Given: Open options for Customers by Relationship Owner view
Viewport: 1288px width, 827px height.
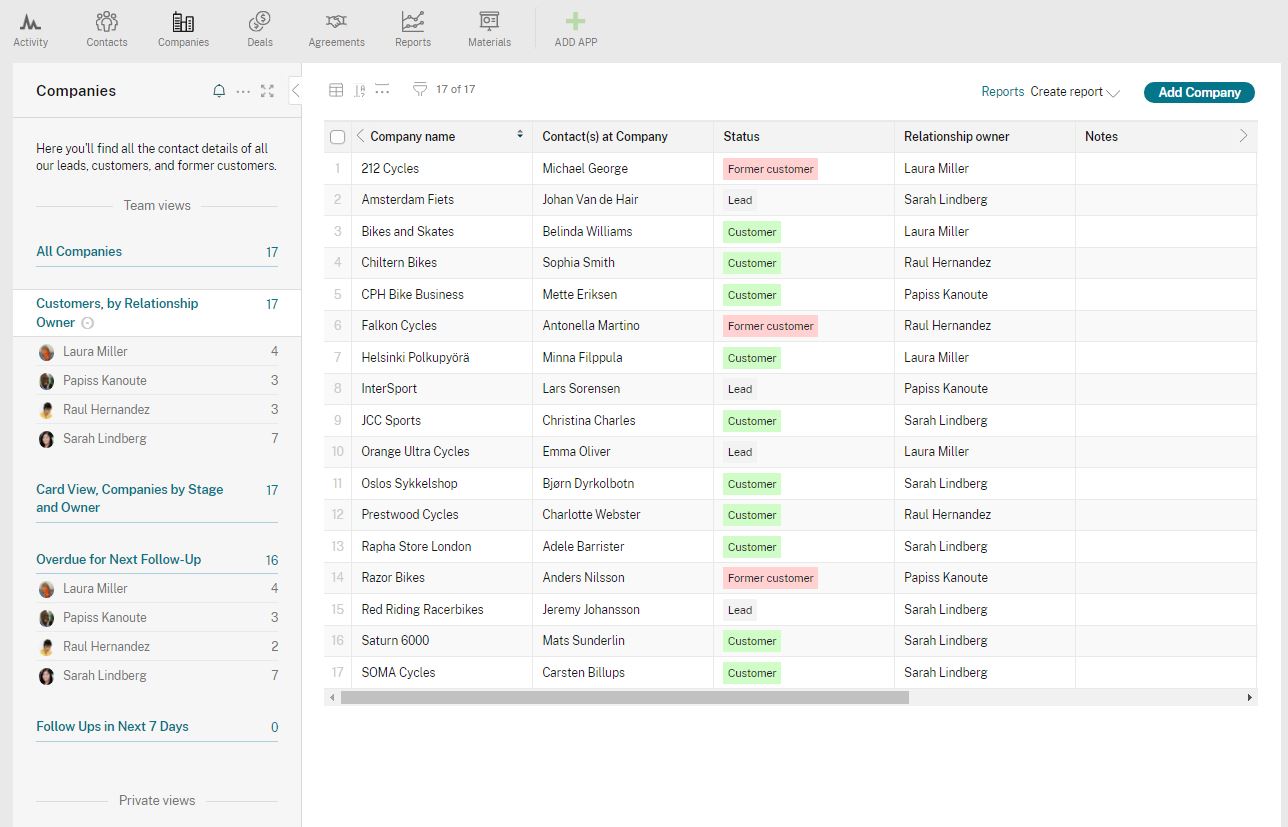Looking at the screenshot, I should [x=88, y=323].
